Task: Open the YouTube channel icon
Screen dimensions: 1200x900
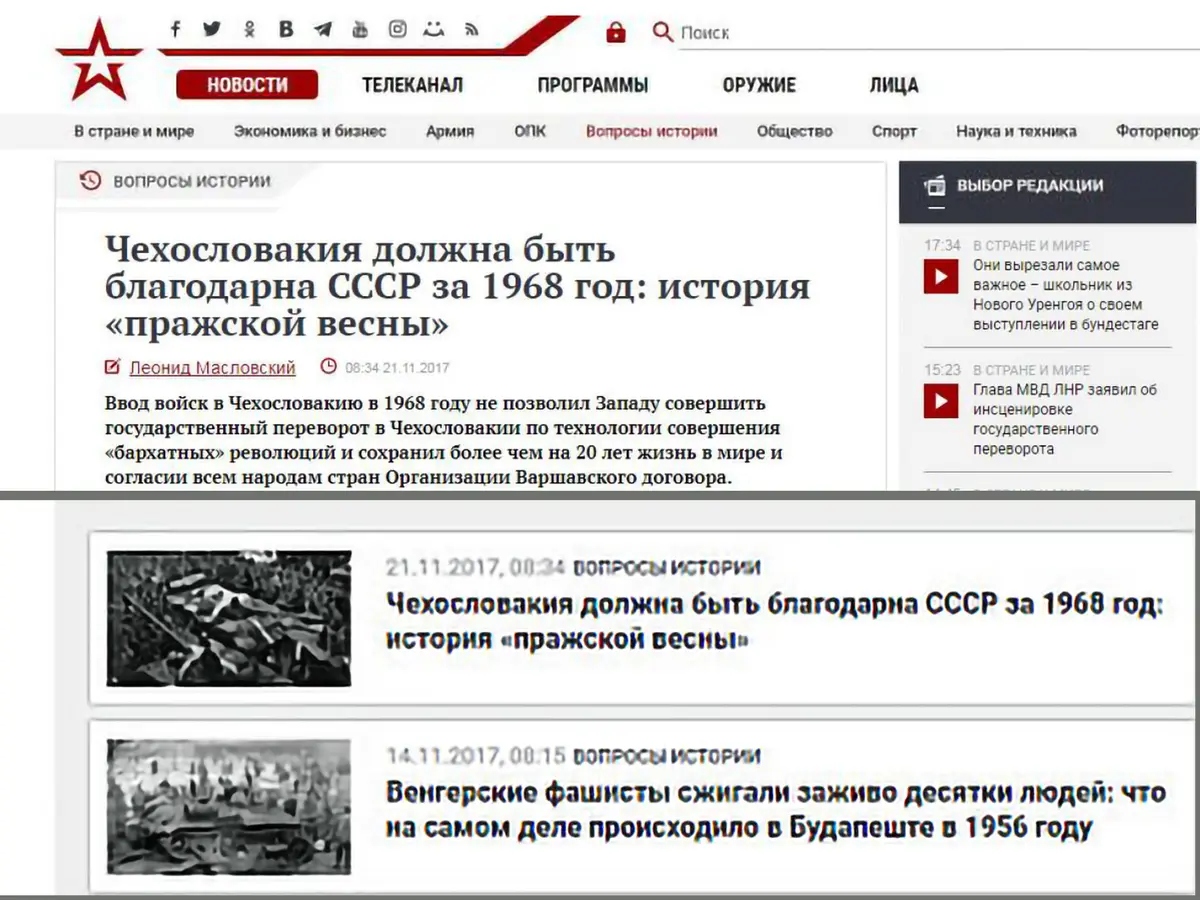Action: pyautogui.click(x=360, y=30)
